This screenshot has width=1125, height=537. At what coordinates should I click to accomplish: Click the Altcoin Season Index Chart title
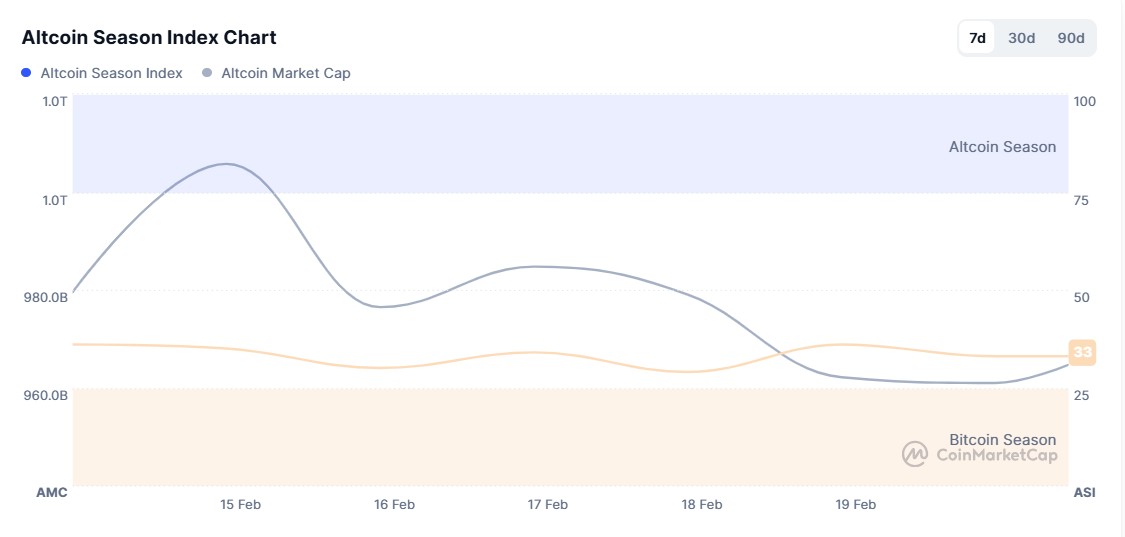coord(149,38)
